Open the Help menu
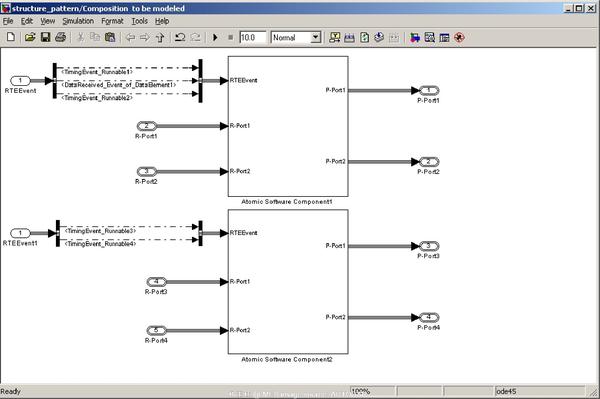600x399 pixels. coord(162,21)
